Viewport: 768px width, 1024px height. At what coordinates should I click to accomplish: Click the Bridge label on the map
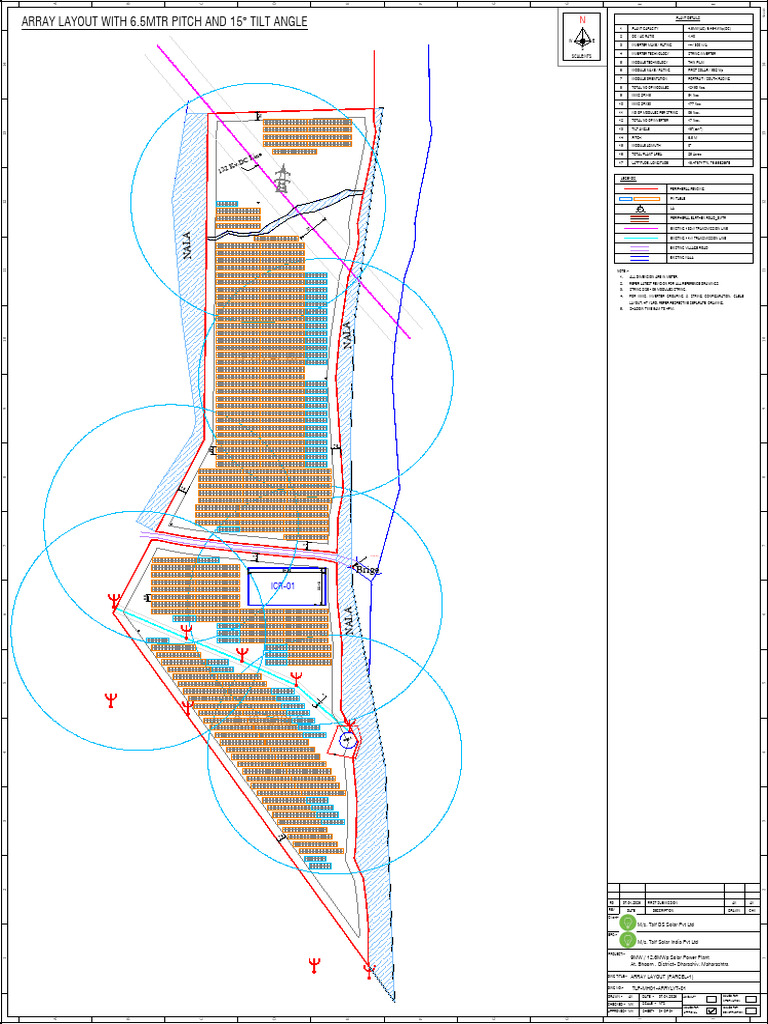click(368, 571)
